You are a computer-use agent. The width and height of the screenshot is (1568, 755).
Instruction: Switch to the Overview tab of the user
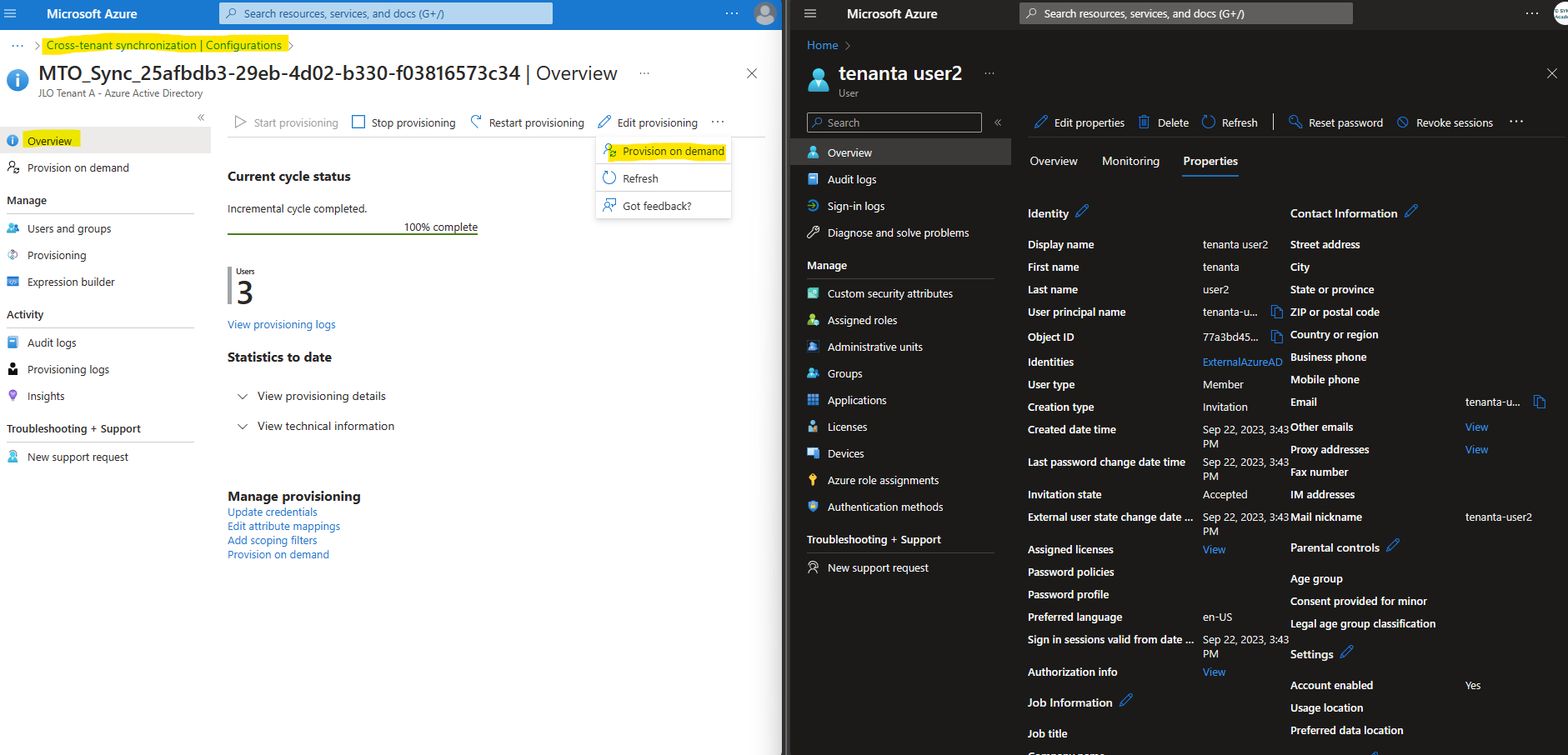pos(1054,161)
